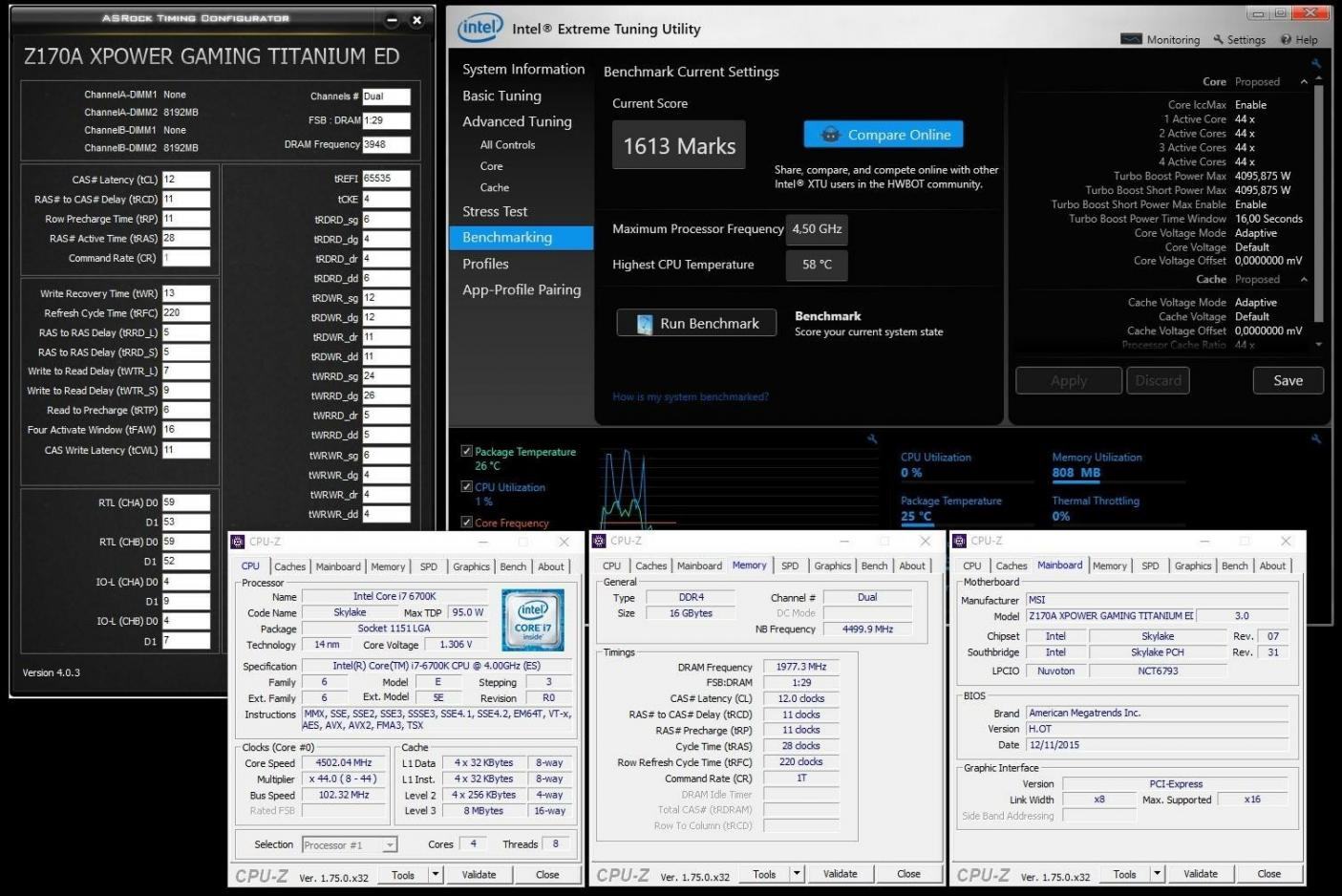This screenshot has width=1342, height=896.
Task: Open Processor #1 selection dropdown
Action: tap(389, 845)
